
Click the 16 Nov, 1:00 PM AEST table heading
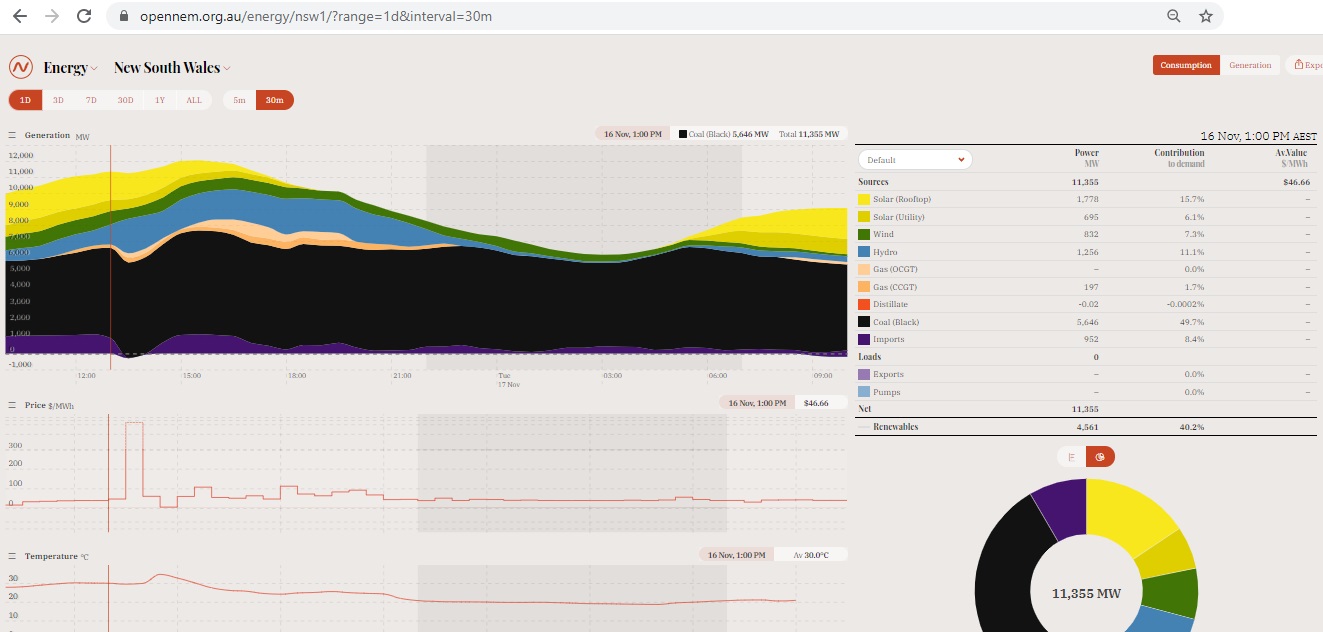[1258, 136]
